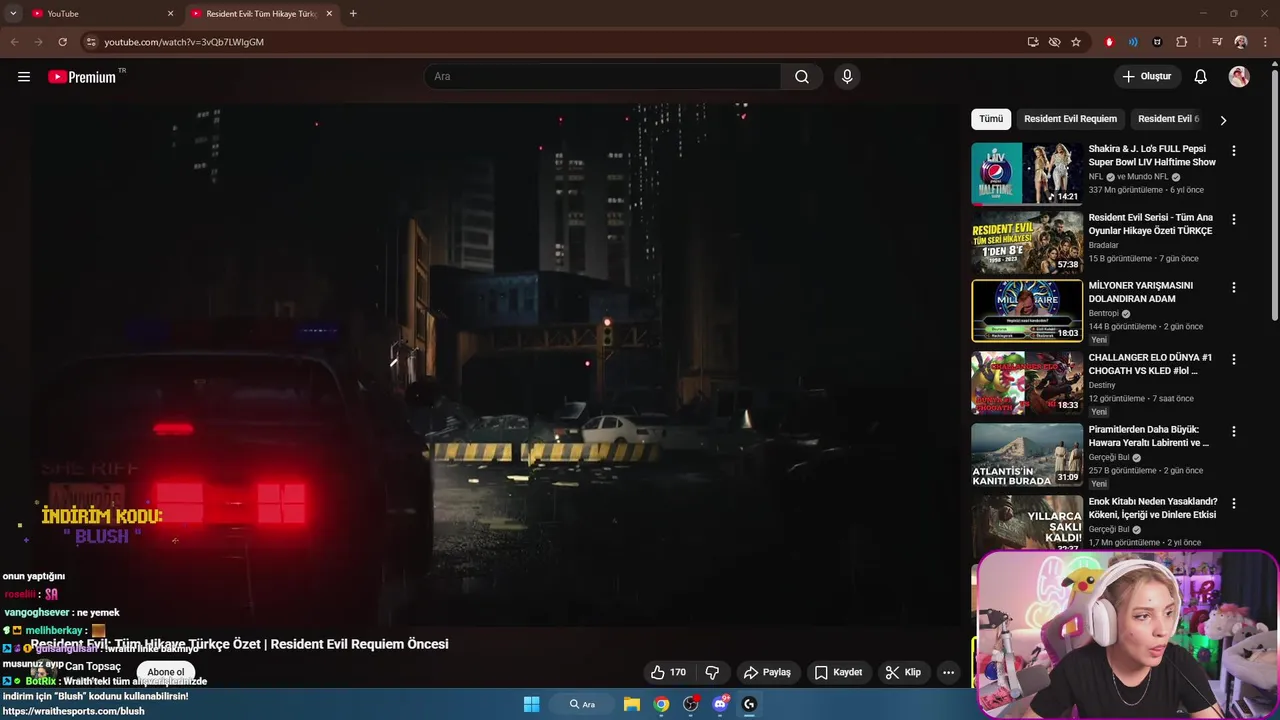Open Shakira halftime show thumbnail
1280x720 pixels.
click(1027, 174)
